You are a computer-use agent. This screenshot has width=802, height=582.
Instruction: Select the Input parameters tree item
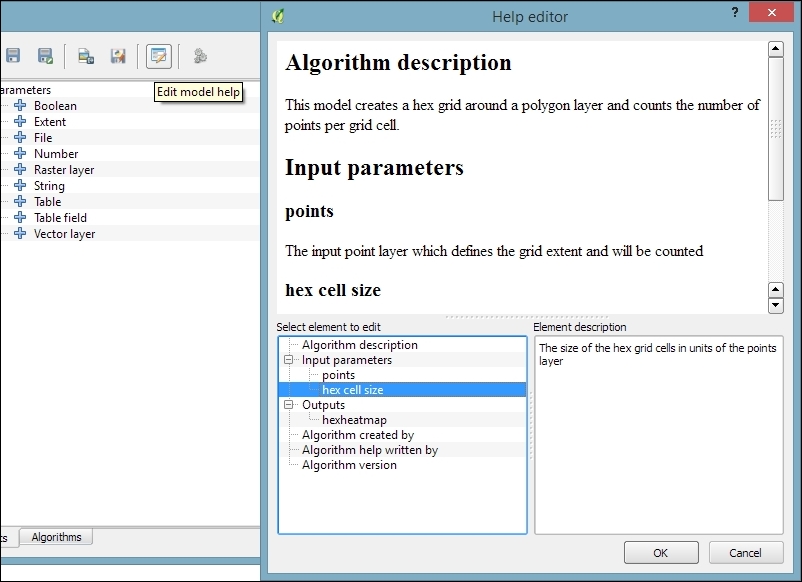coord(347,360)
